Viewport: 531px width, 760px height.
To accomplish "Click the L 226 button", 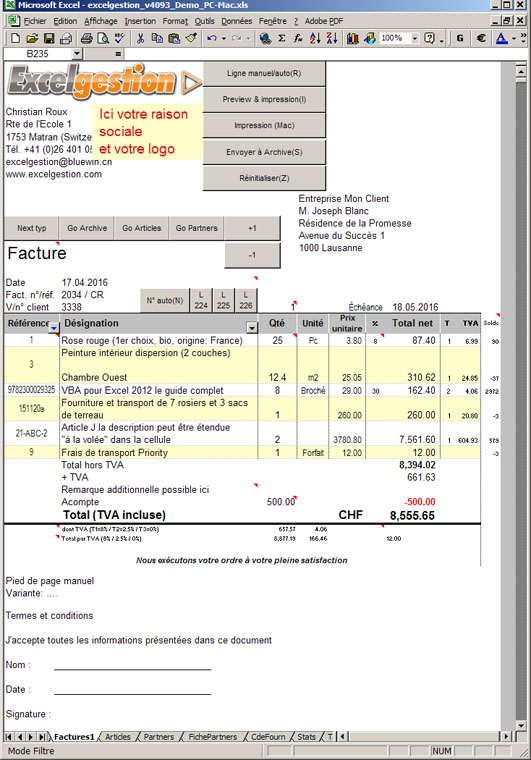I will coord(246,301).
